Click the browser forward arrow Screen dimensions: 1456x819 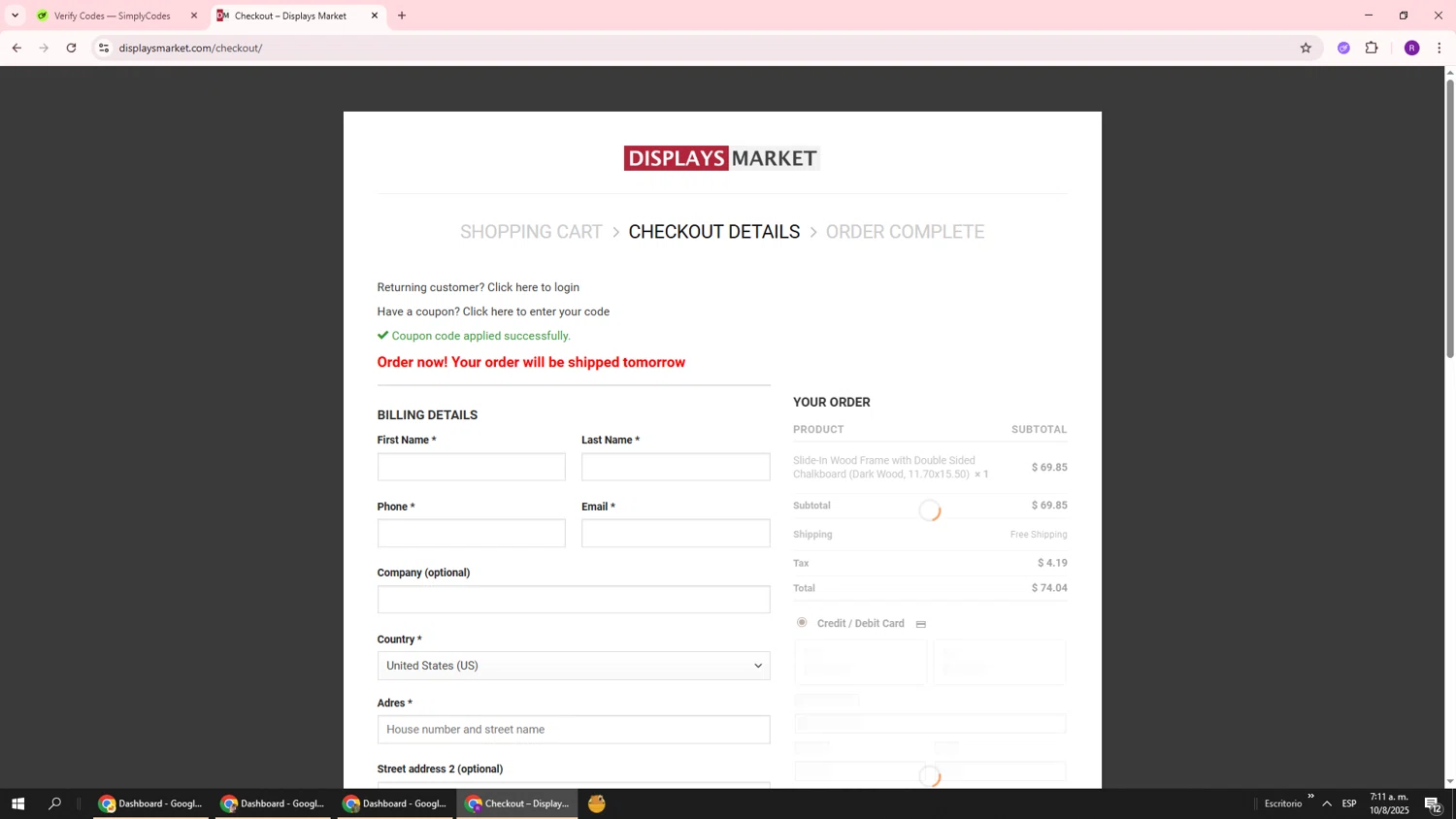(x=44, y=48)
